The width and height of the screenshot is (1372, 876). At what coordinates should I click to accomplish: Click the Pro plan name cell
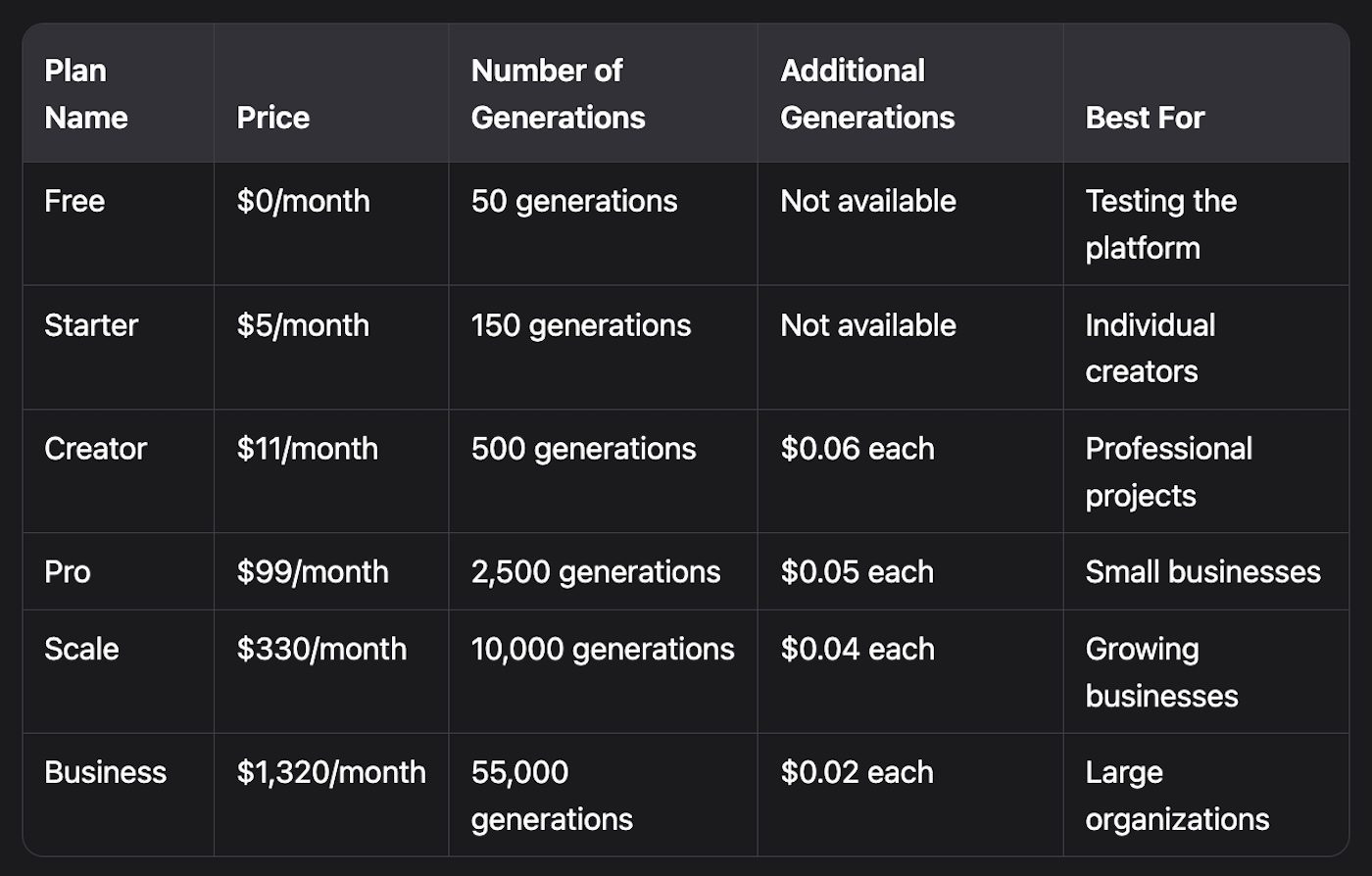pos(68,572)
